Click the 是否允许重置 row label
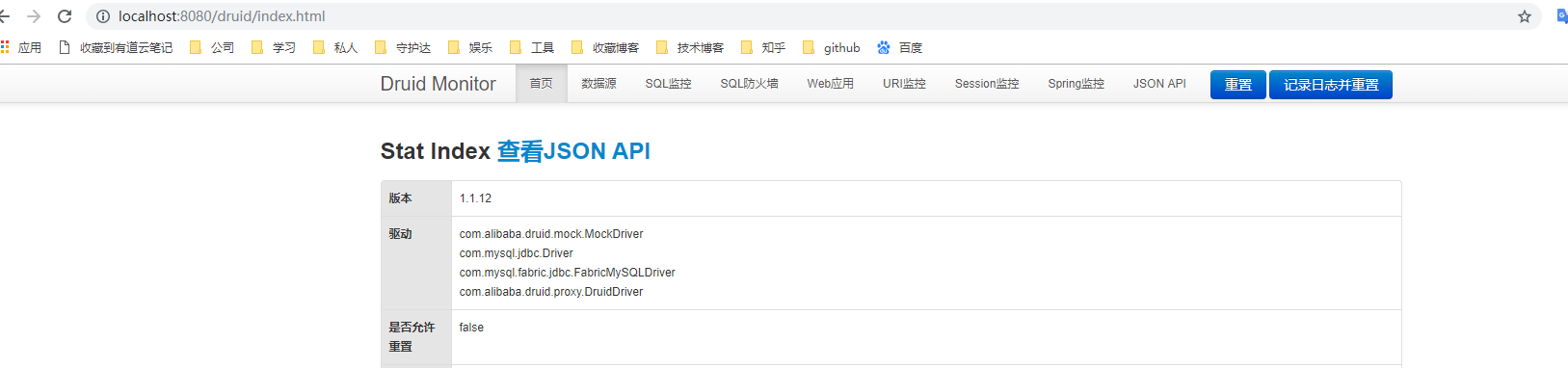The width and height of the screenshot is (1568, 368). pyautogui.click(x=412, y=337)
